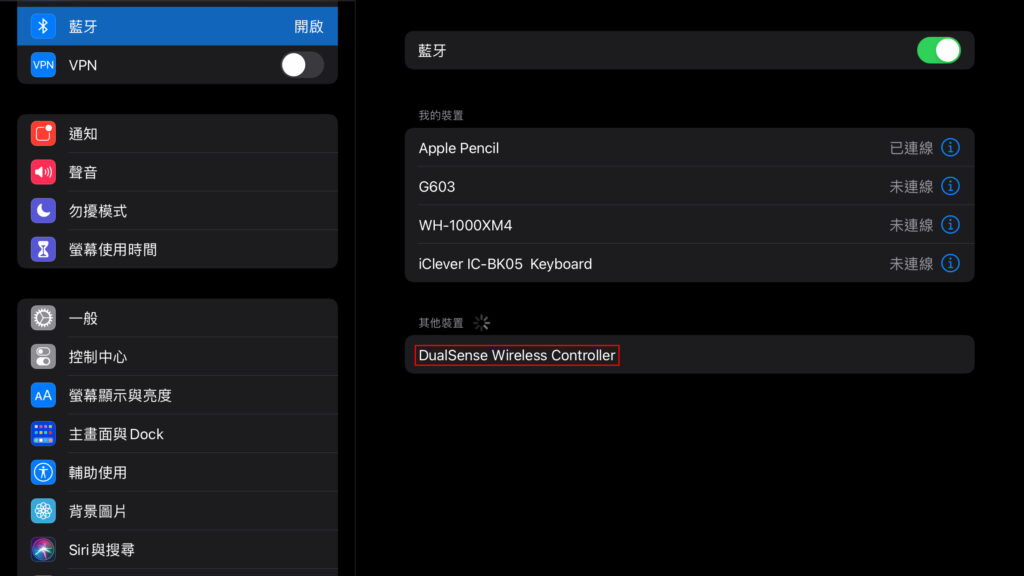Tap Apple Pencil device name
Image resolution: width=1024 pixels, height=576 pixels.
click(x=458, y=148)
